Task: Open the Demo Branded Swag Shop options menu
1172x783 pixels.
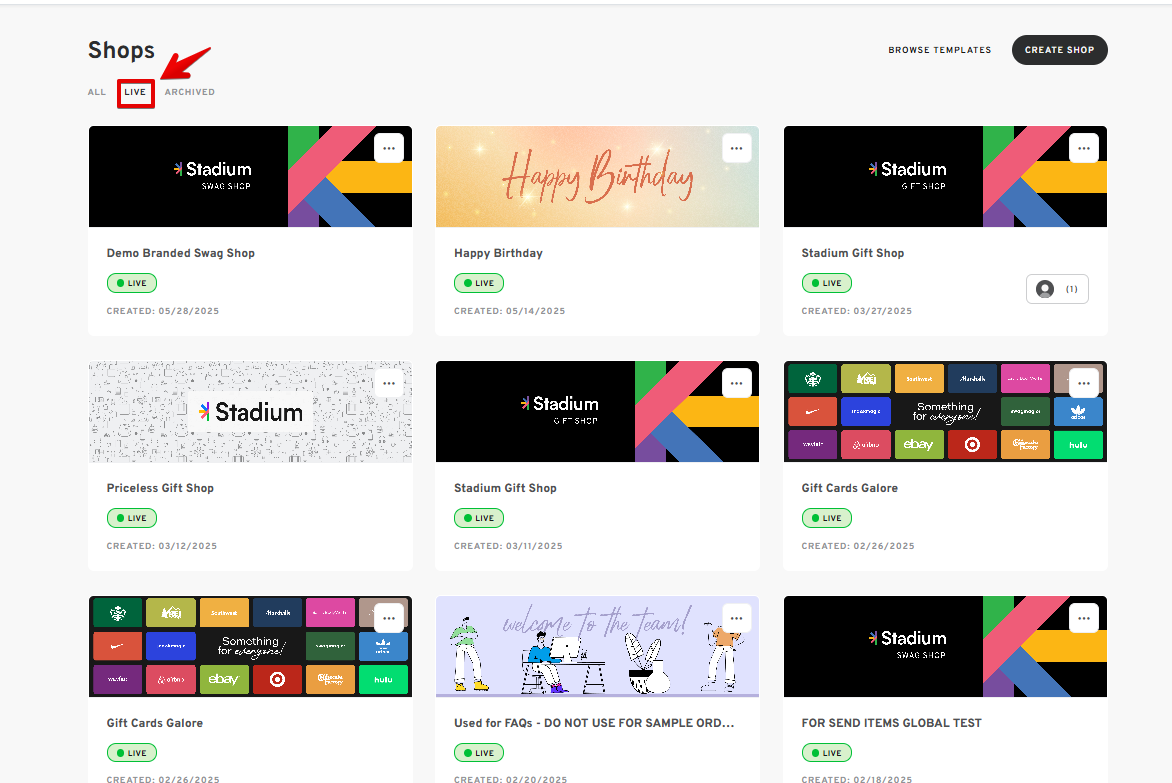Action: (389, 148)
